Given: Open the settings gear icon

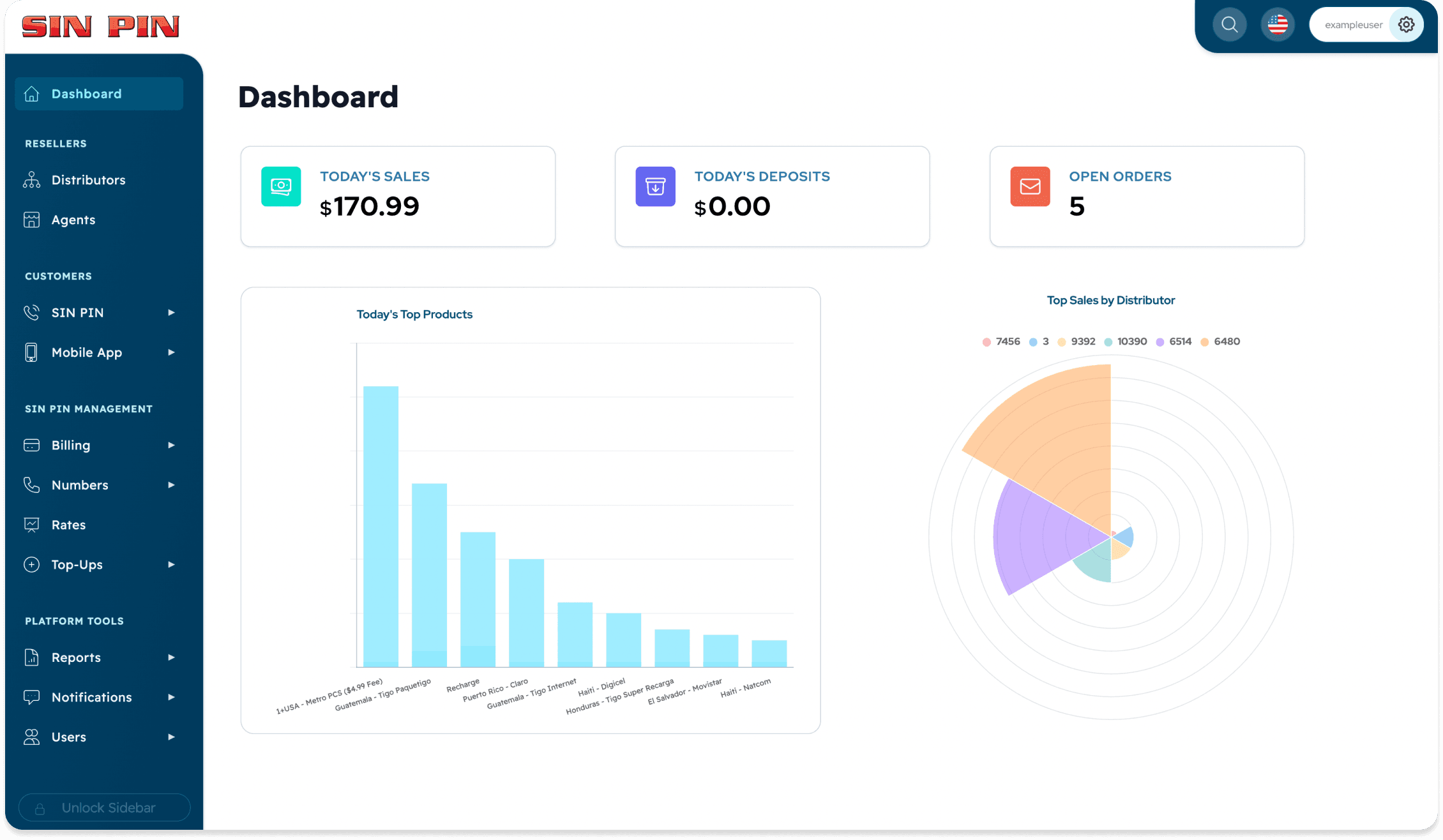Looking at the screenshot, I should [x=1406, y=25].
